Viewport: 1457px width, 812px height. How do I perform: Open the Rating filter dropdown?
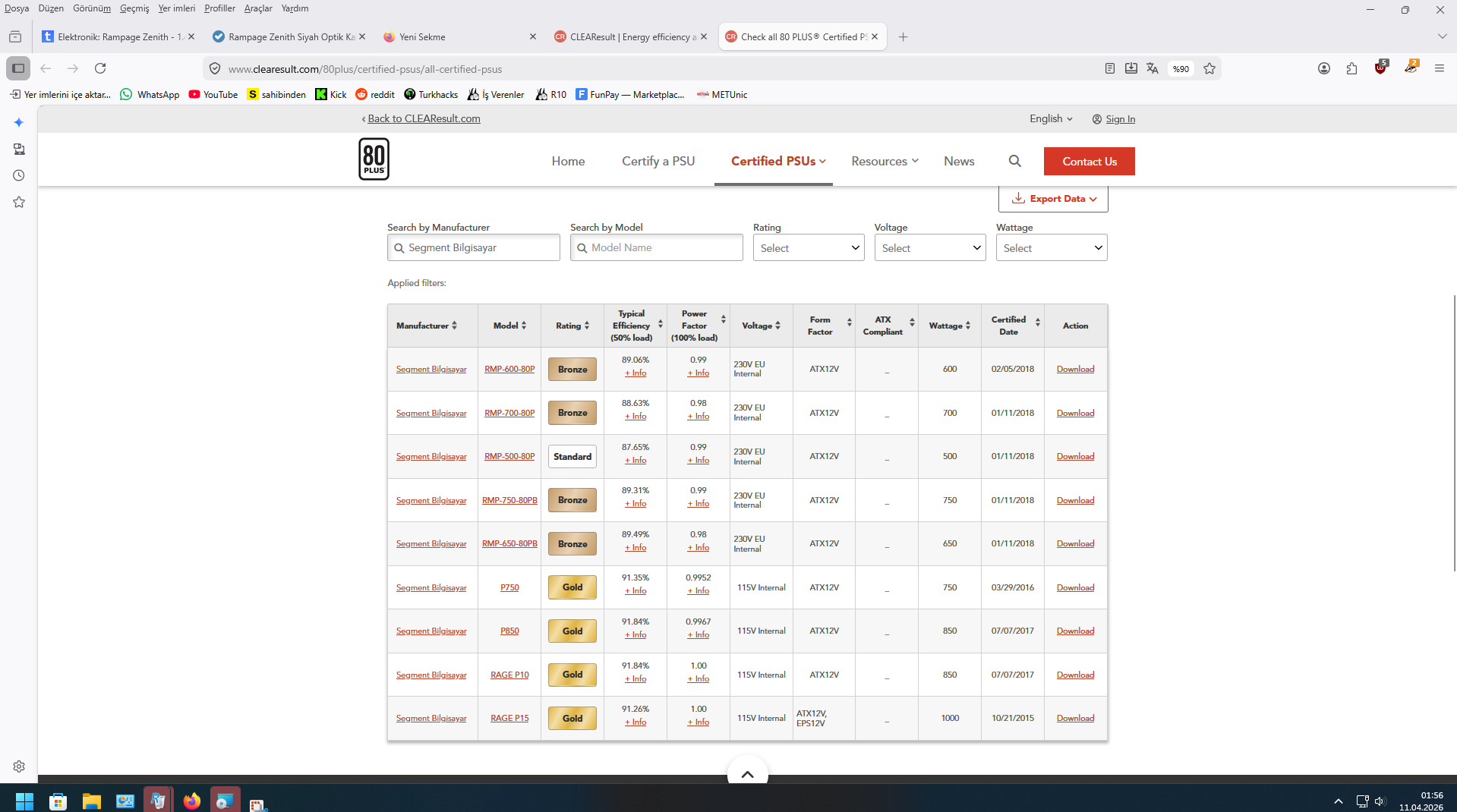(809, 248)
